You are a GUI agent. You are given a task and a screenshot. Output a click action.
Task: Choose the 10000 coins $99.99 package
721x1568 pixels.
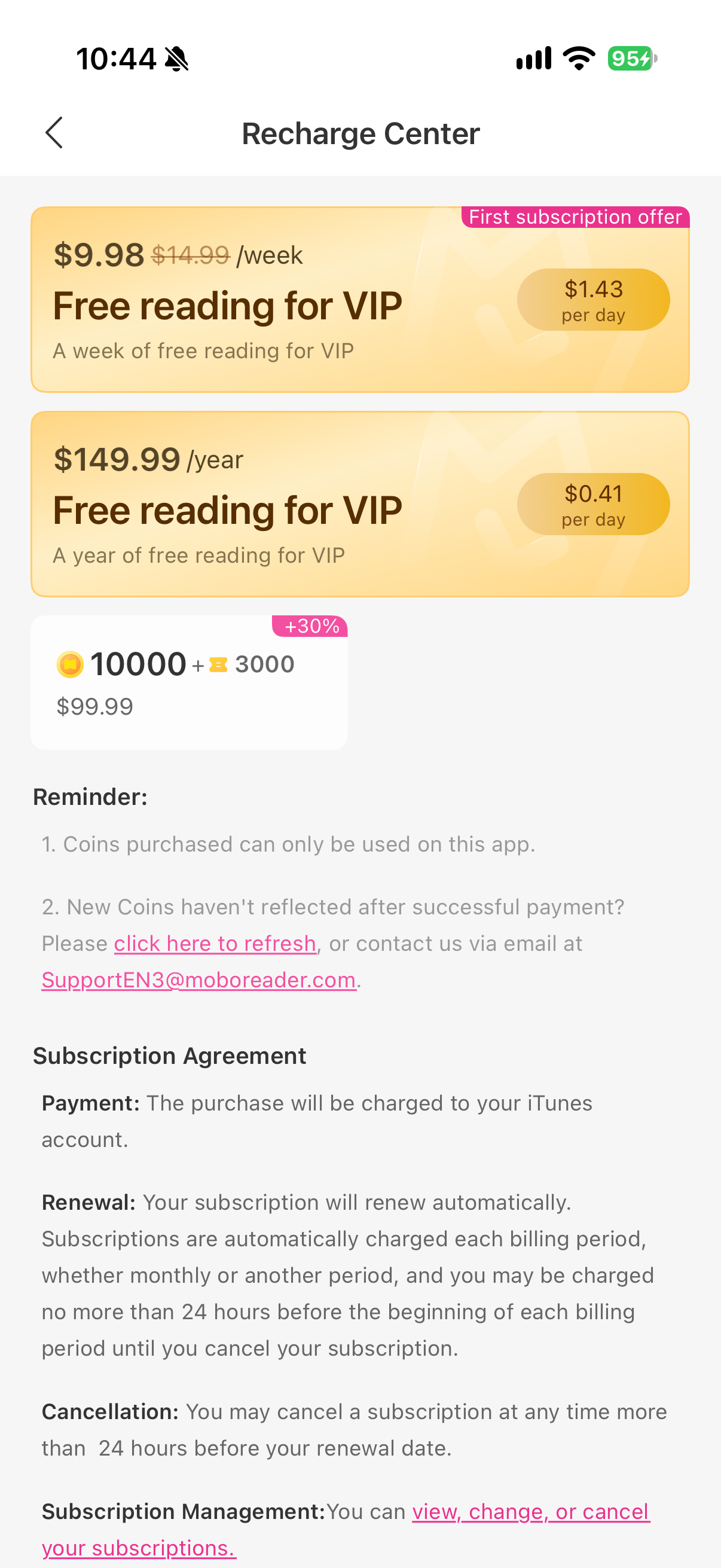(x=190, y=682)
